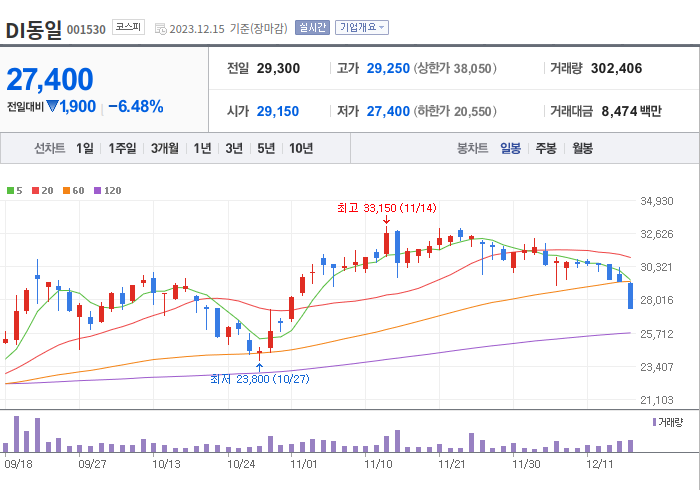
Task: Select the 1일 line chart tab
Action: point(85,148)
